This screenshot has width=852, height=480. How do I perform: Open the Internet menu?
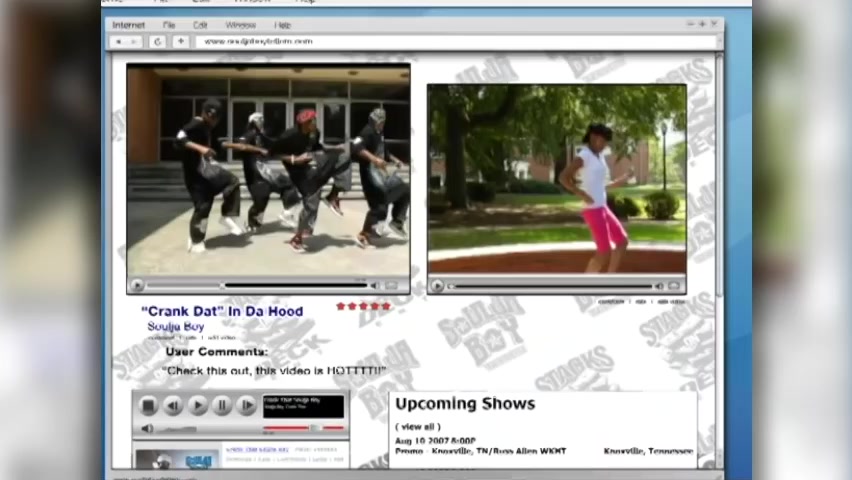128,25
